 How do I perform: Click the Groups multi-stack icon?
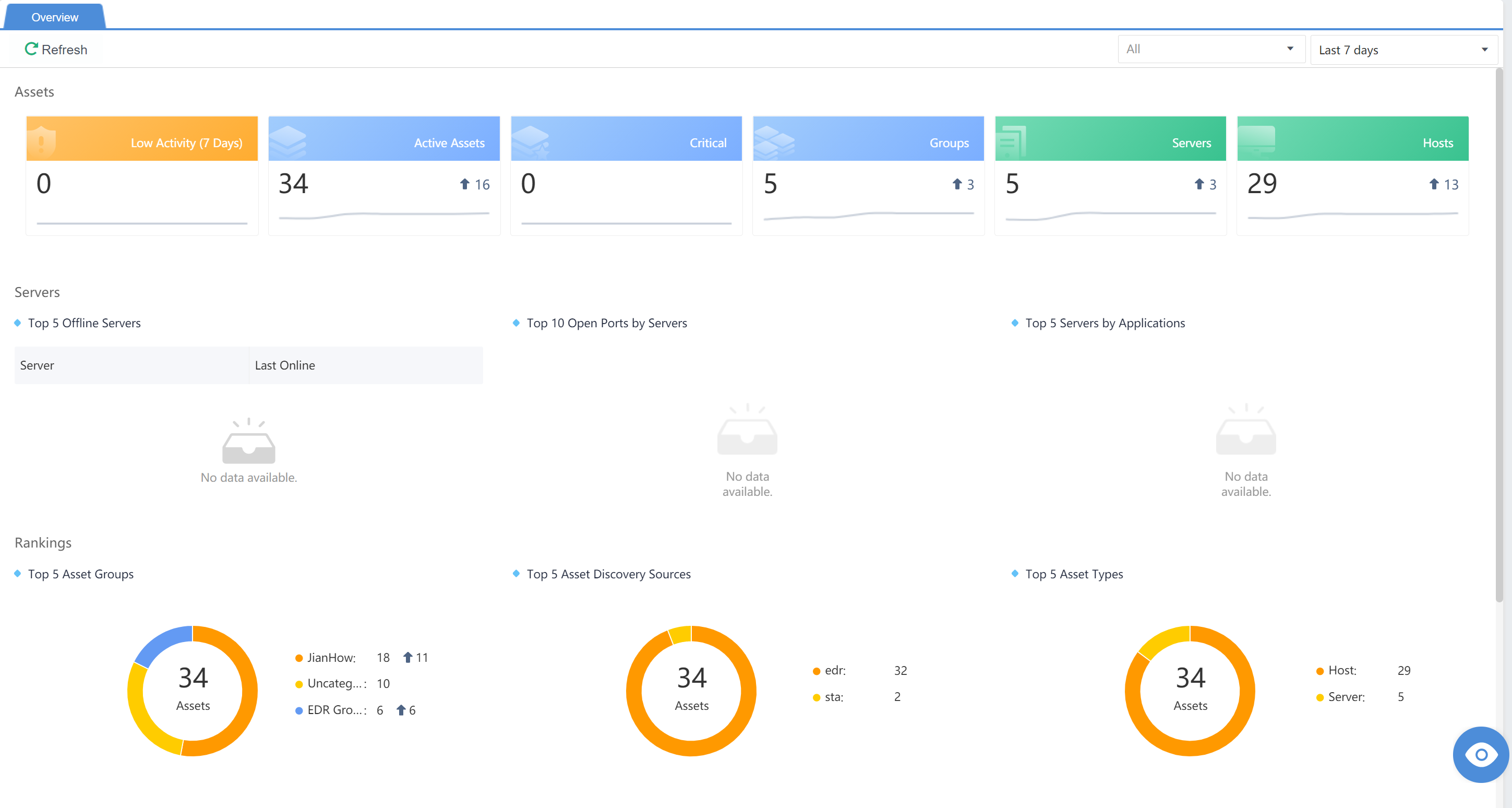[x=774, y=142]
